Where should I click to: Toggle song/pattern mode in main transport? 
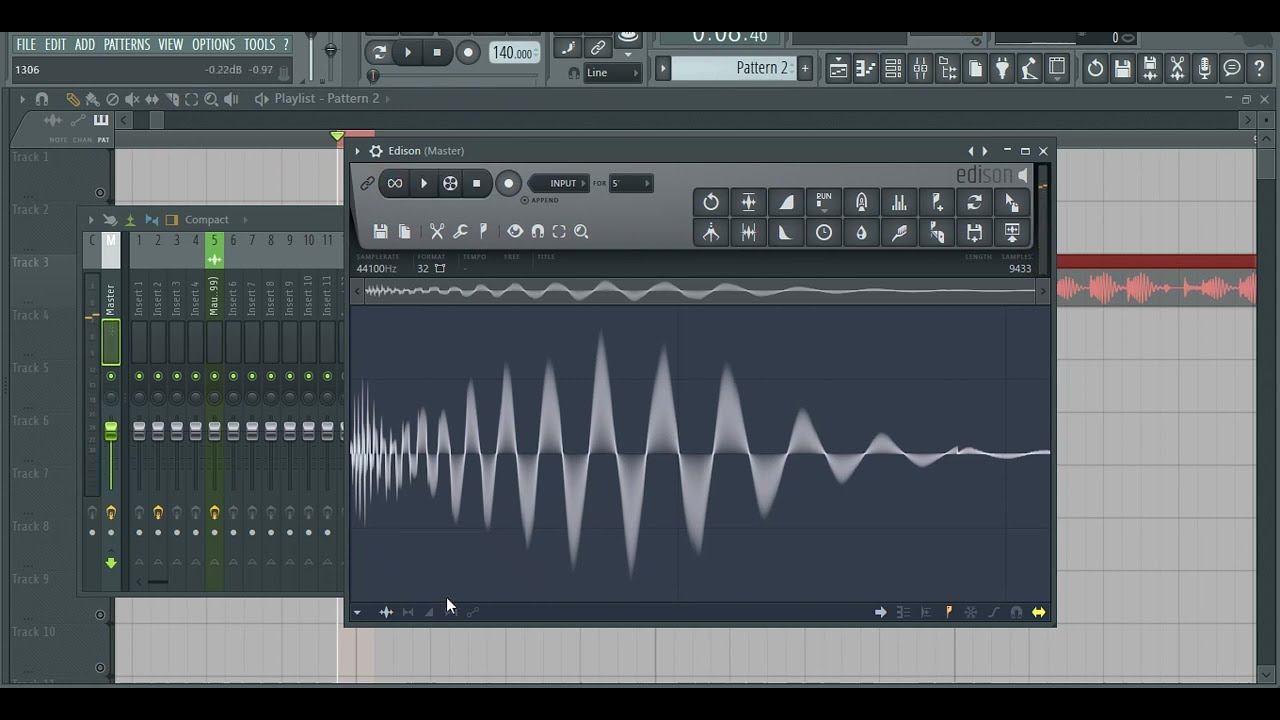point(379,53)
